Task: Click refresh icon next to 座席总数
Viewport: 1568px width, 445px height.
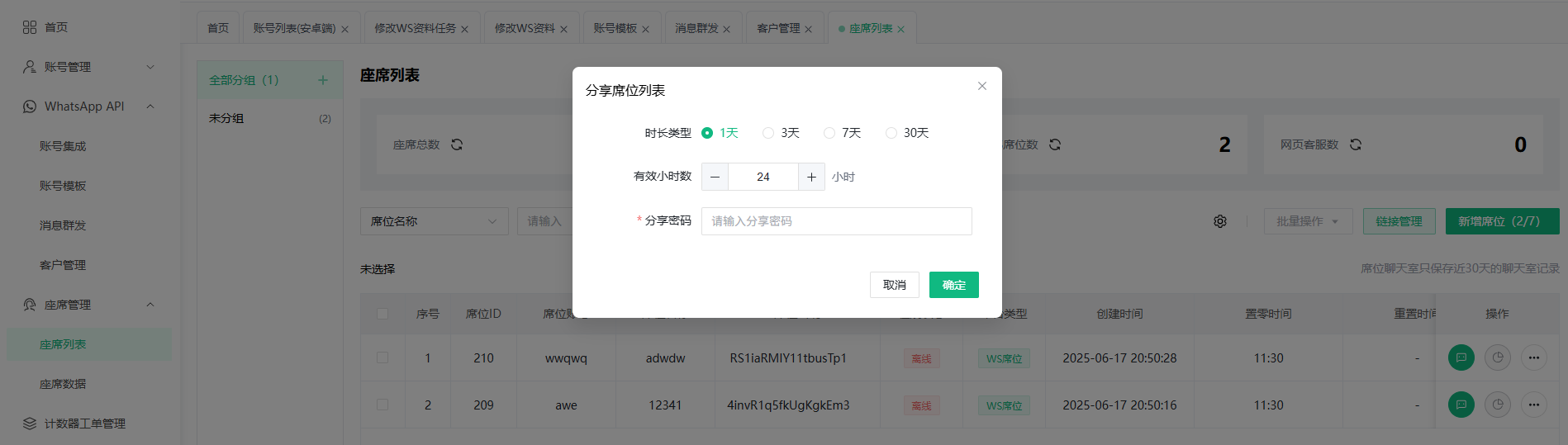Action: click(x=457, y=144)
